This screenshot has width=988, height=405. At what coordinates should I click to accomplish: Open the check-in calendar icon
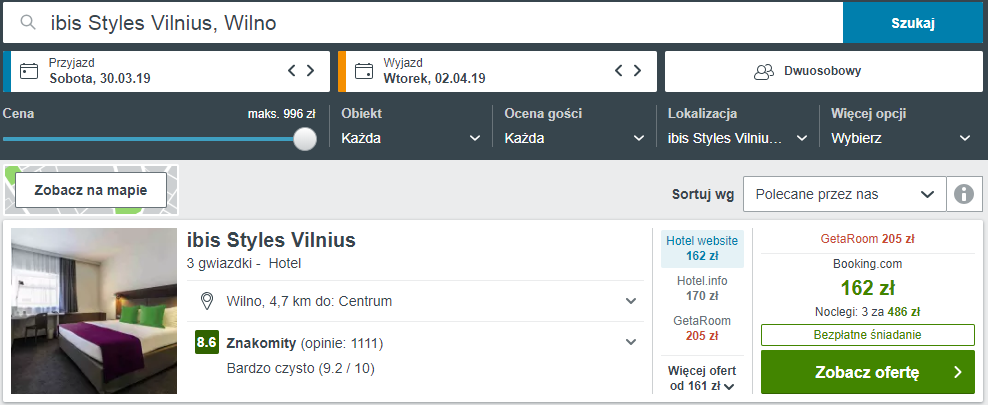pos(29,71)
